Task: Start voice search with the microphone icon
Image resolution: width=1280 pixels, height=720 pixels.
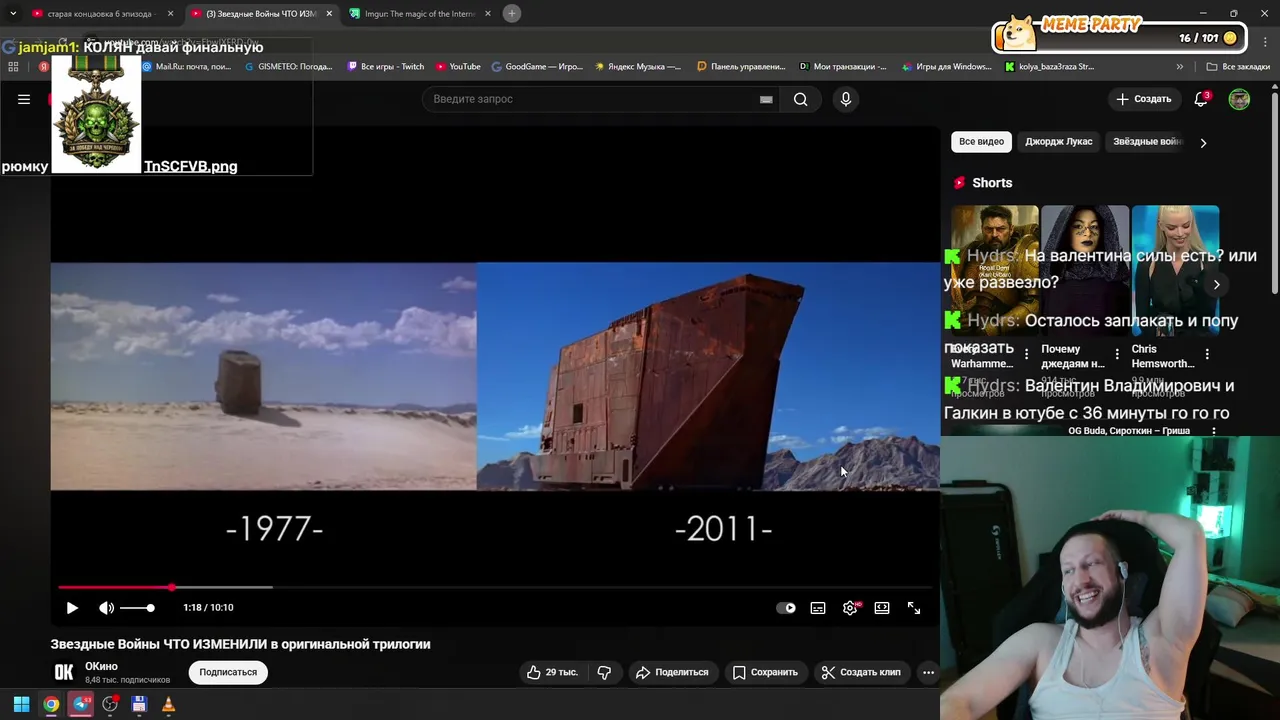Action: 846,99
